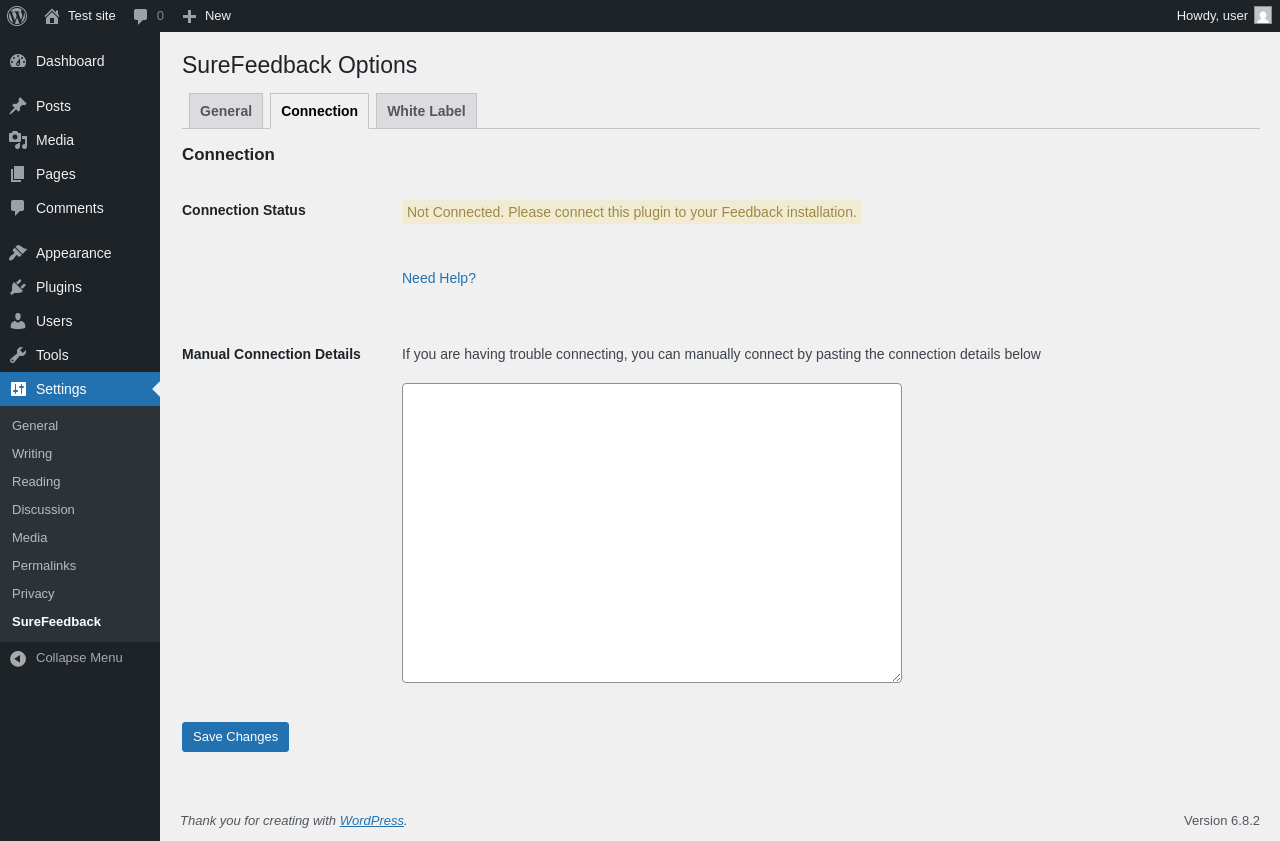Viewport: 1280px width, 841px height.
Task: Click the New plus icon
Action: click(189, 16)
